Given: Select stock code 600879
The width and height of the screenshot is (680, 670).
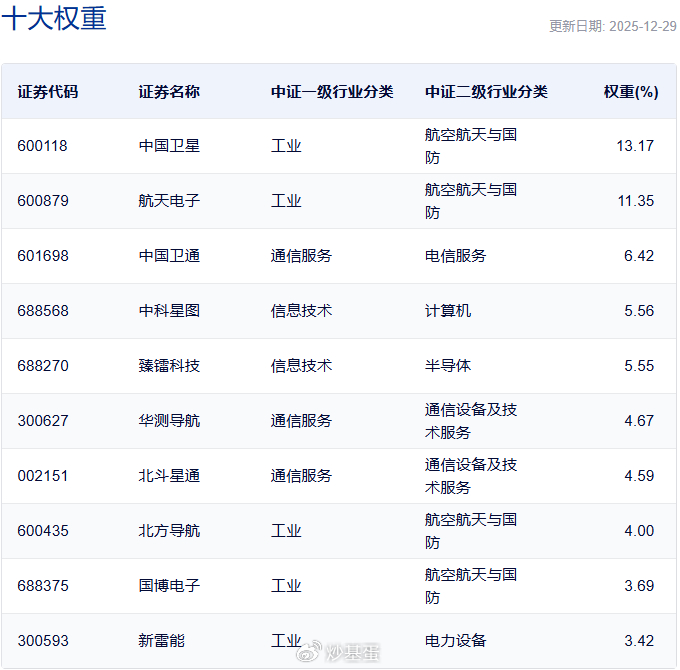Looking at the screenshot, I should (43, 201).
